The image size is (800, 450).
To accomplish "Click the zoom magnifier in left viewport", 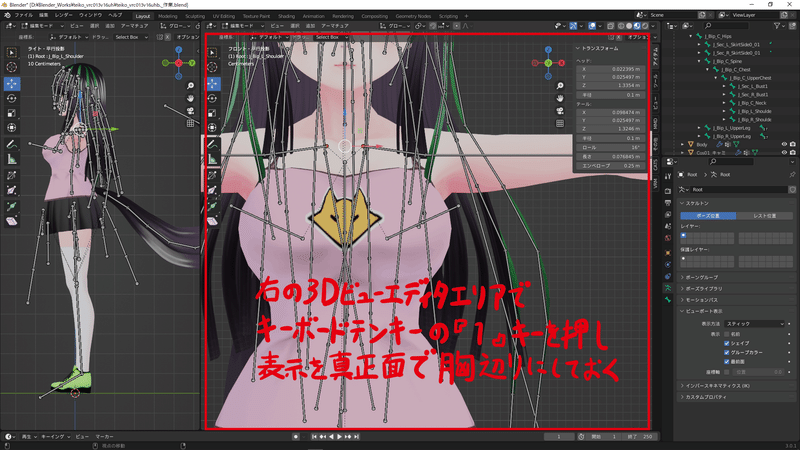I will (190, 86).
